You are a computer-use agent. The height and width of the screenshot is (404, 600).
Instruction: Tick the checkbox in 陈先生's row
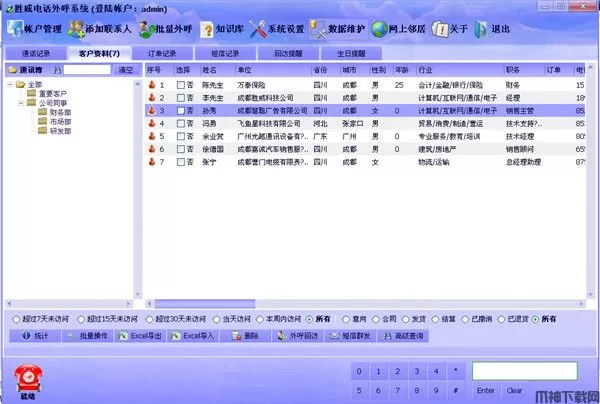pos(181,86)
